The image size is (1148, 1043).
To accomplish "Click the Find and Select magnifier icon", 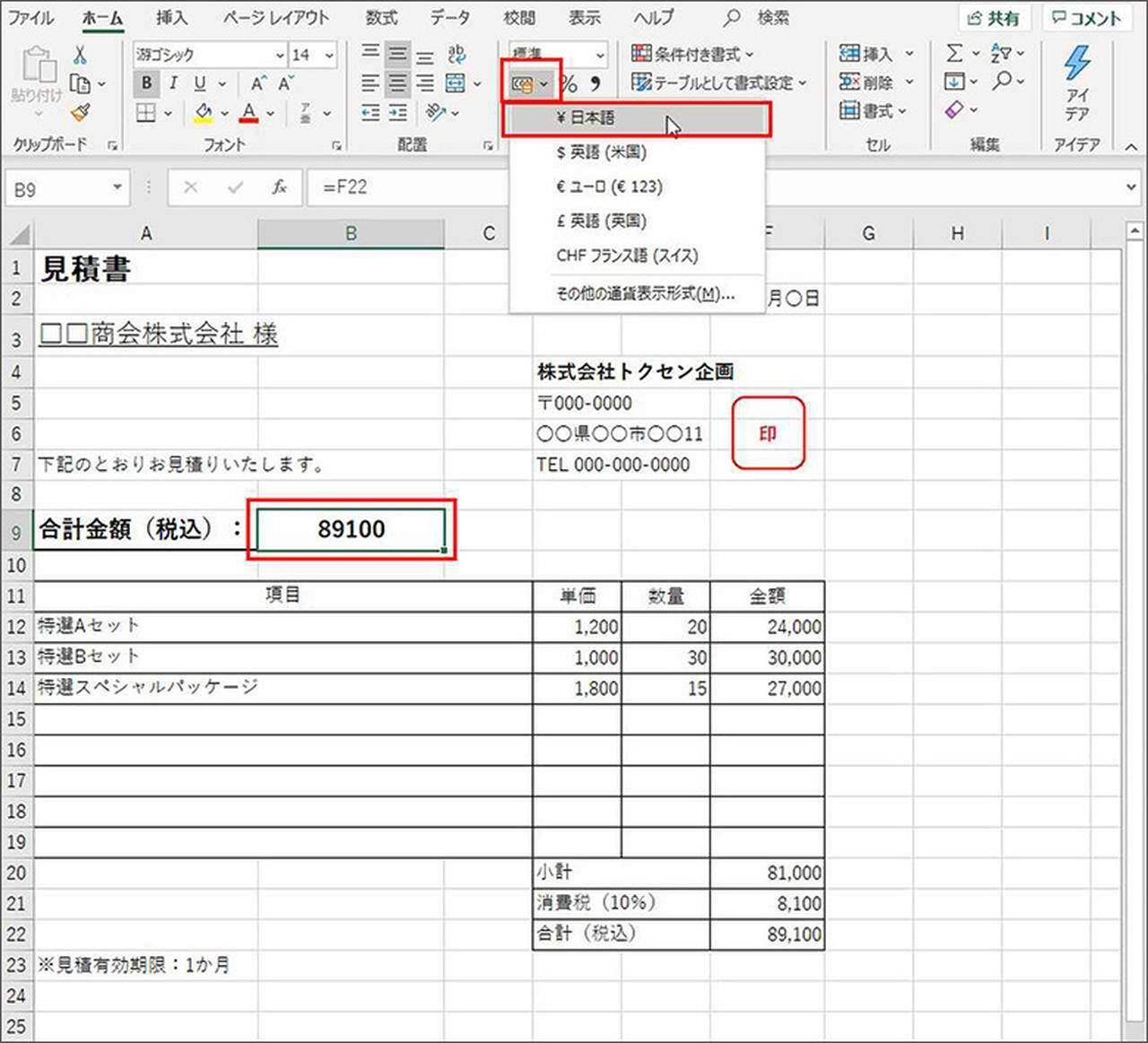I will pyautogui.click(x=1002, y=82).
